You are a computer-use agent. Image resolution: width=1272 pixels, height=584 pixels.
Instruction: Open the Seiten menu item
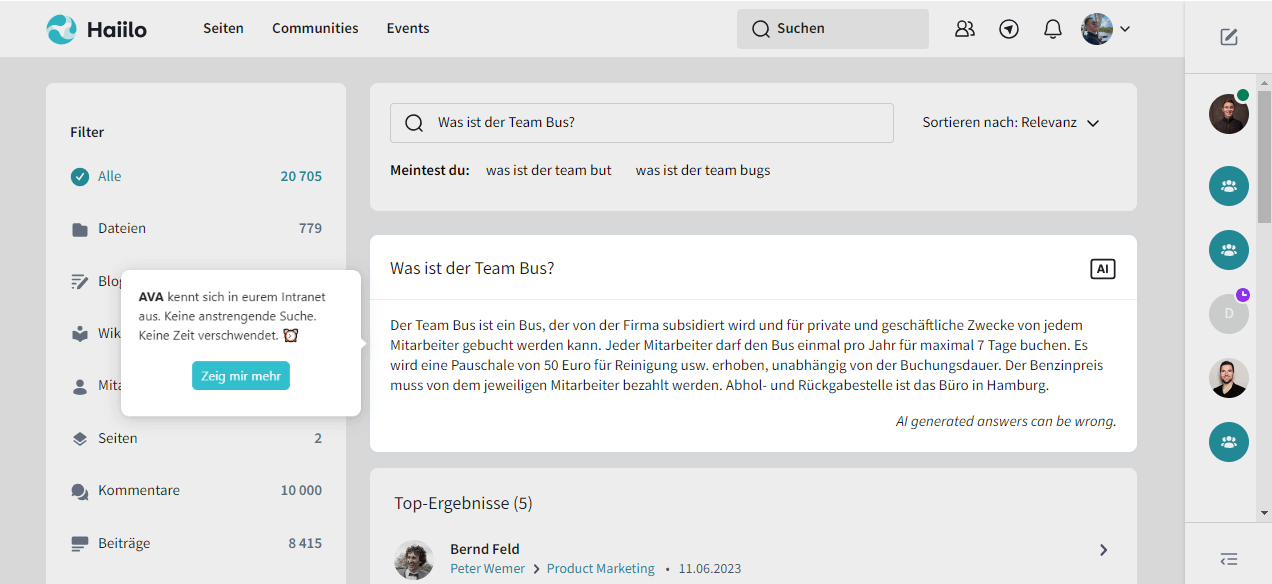tap(223, 29)
